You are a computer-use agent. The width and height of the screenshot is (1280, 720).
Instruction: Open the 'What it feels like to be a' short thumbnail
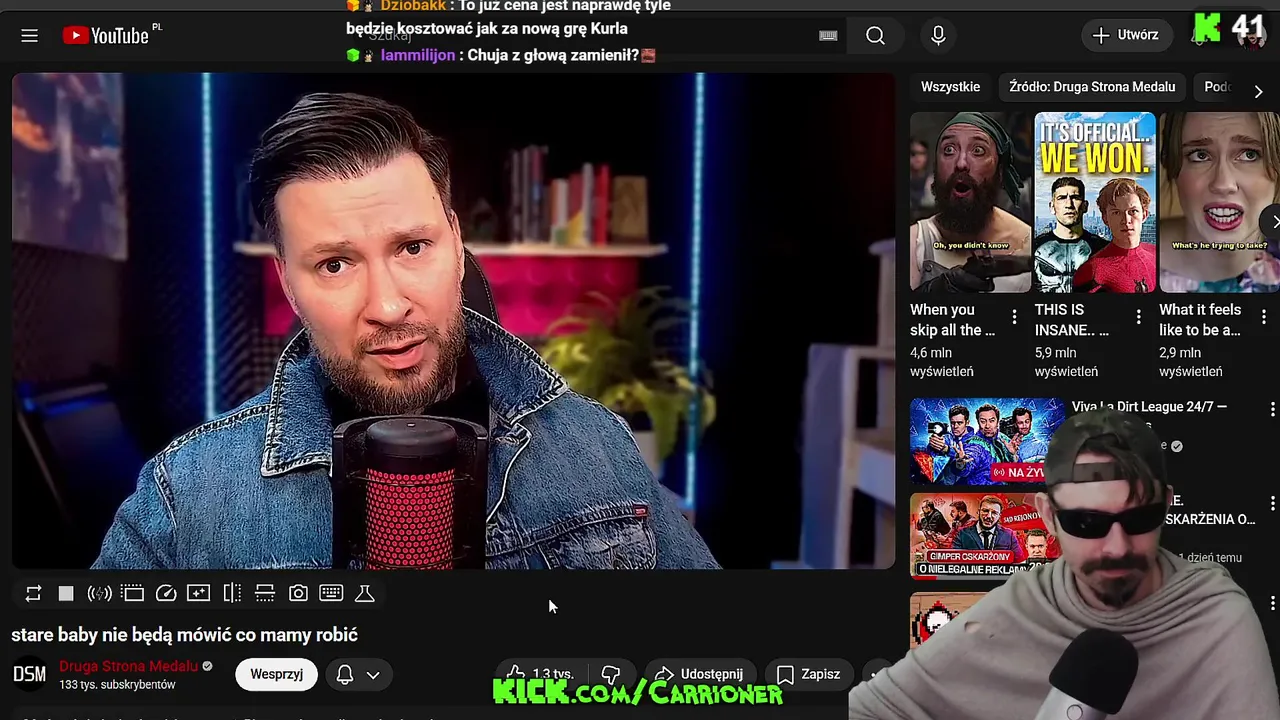pyautogui.click(x=1219, y=202)
